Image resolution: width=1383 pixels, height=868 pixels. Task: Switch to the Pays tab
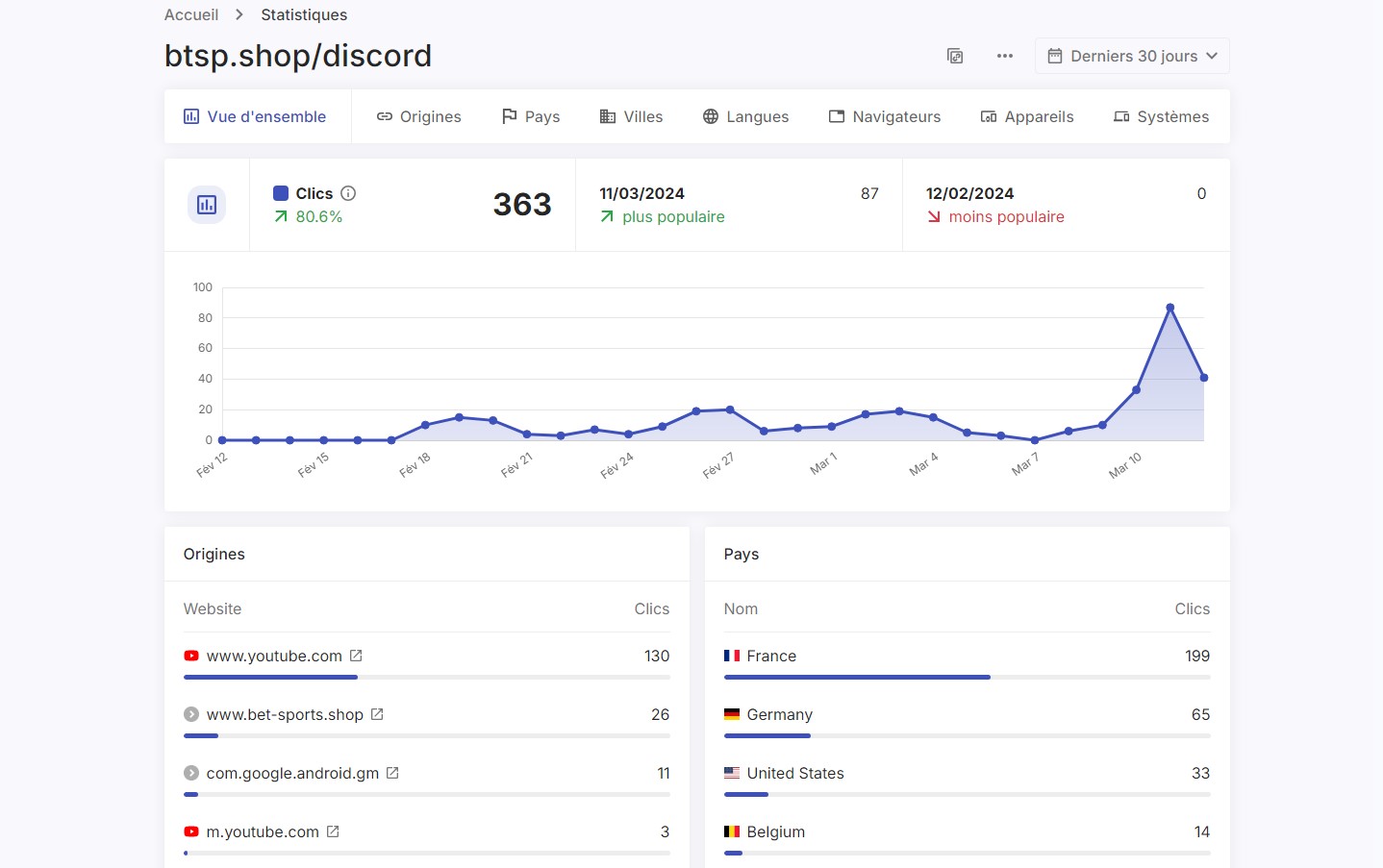[x=531, y=116]
